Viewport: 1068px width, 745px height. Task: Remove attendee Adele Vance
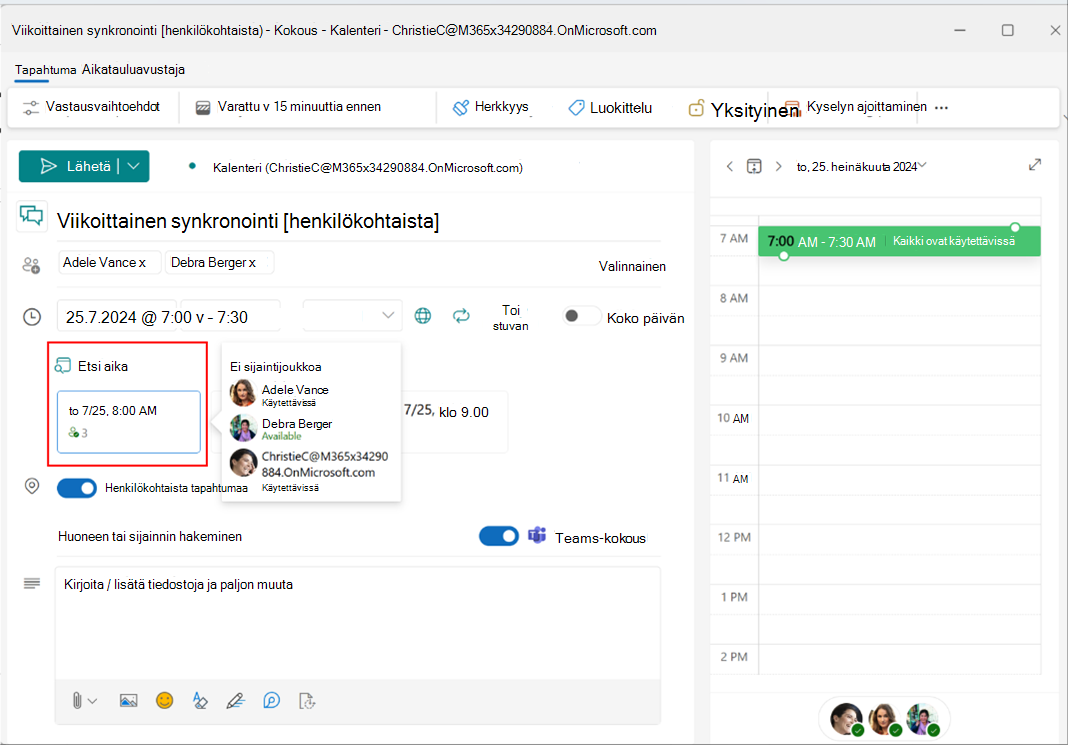click(142, 263)
